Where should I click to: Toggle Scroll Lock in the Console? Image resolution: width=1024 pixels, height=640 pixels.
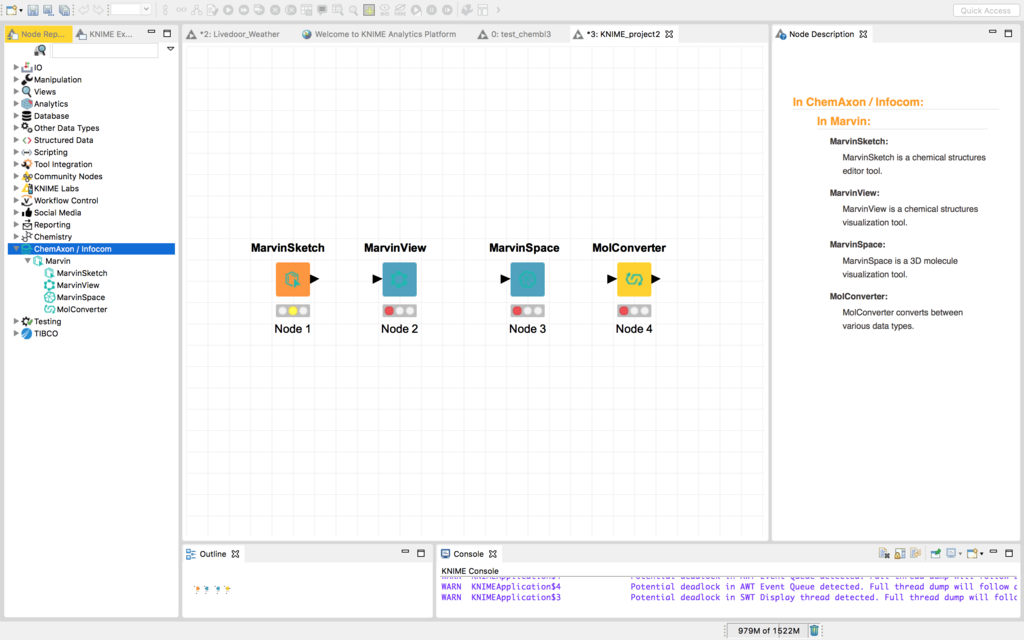899,553
